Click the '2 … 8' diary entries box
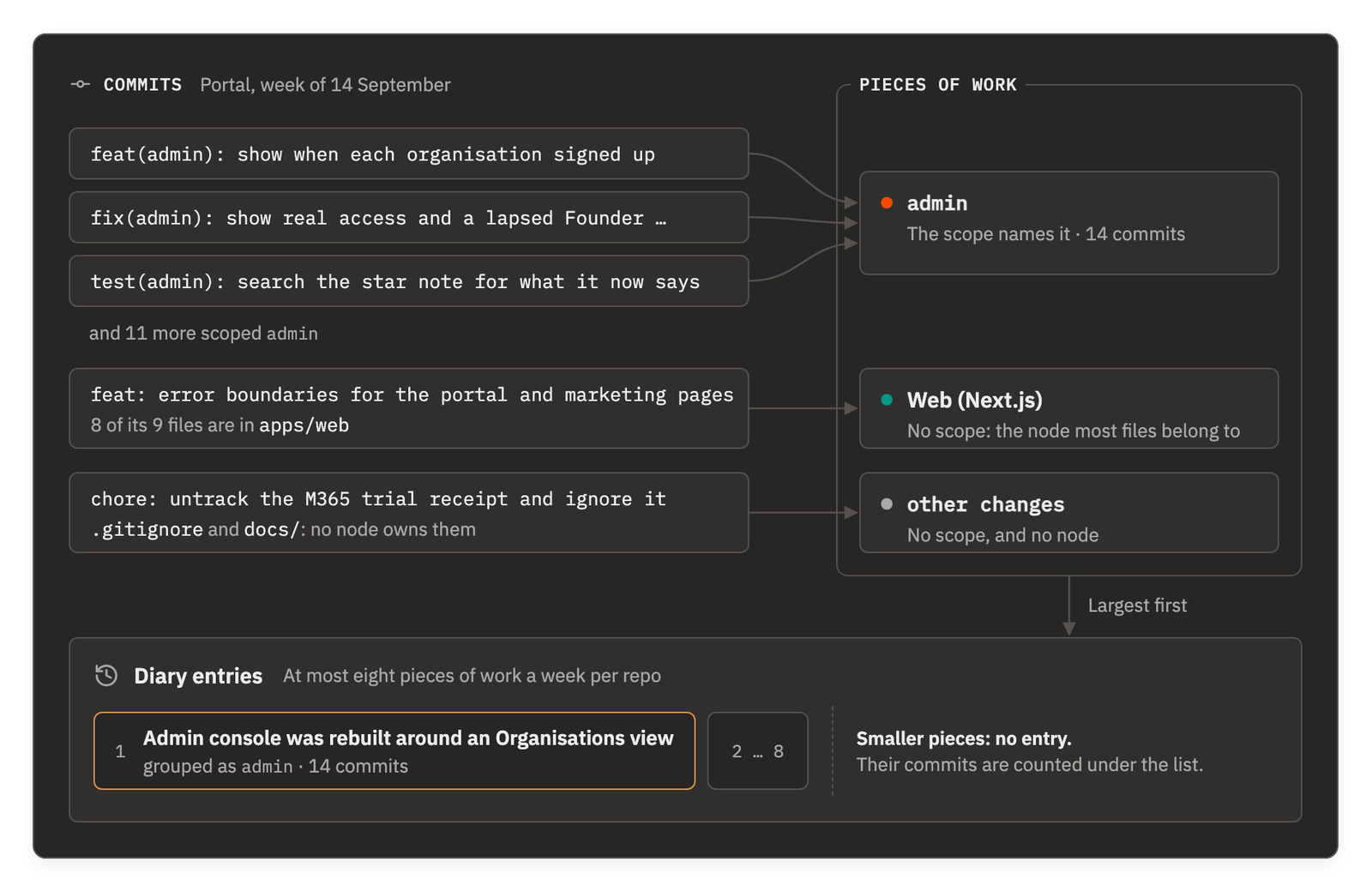The image size is (1372, 892). point(758,750)
